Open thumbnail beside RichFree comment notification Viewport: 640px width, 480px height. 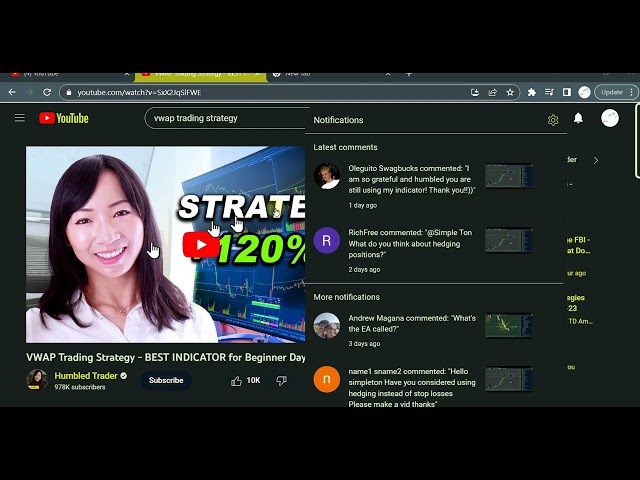[x=508, y=241]
